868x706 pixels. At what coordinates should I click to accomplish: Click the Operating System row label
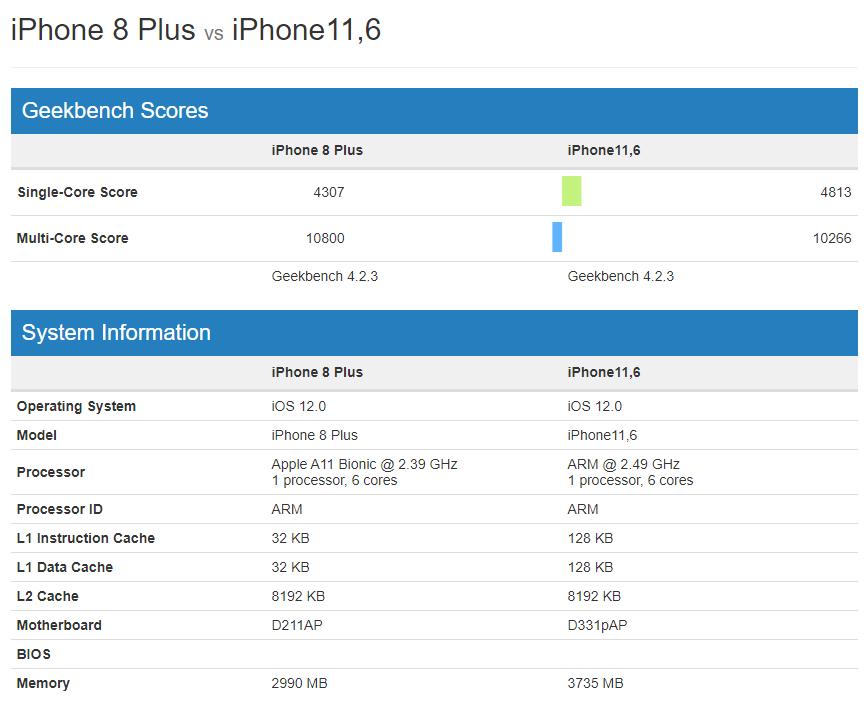point(76,406)
